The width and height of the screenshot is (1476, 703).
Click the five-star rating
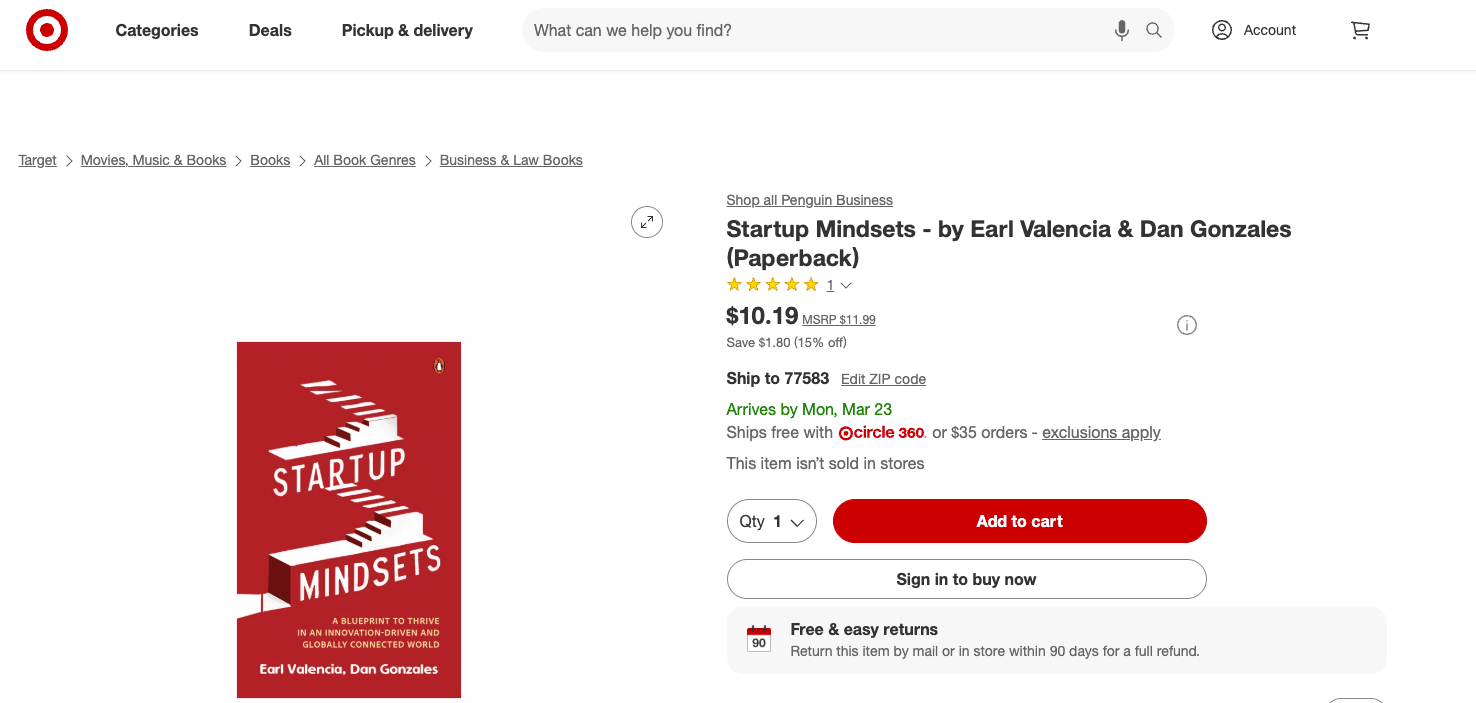pyautogui.click(x=773, y=285)
